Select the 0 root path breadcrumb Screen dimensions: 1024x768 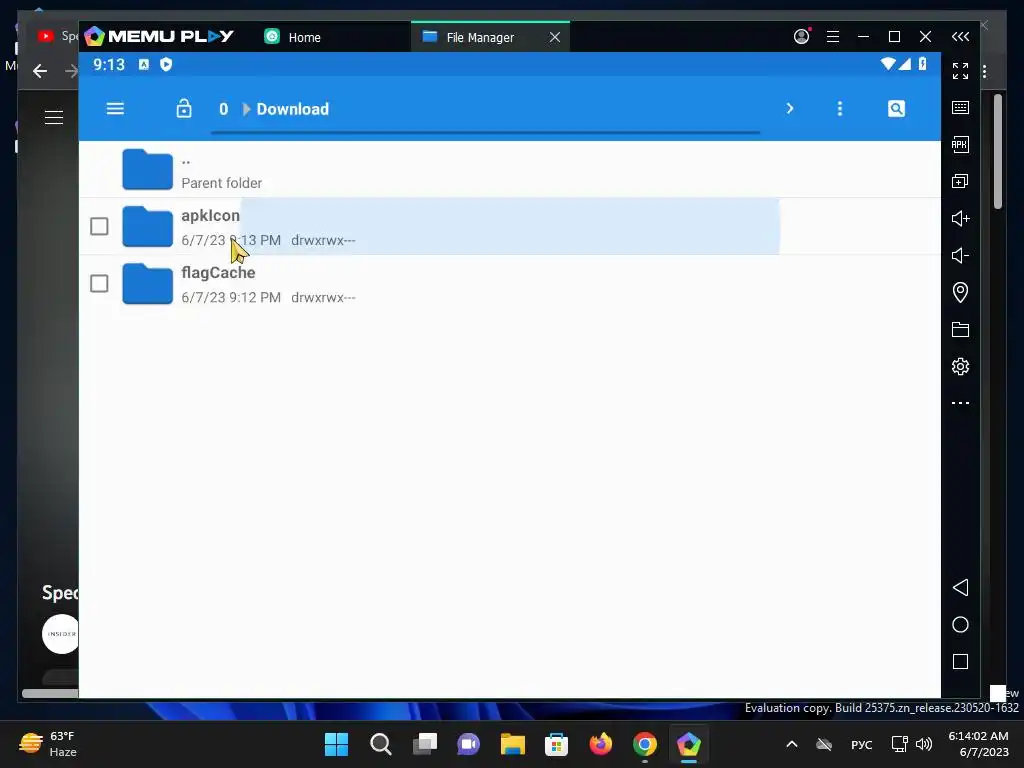click(223, 109)
